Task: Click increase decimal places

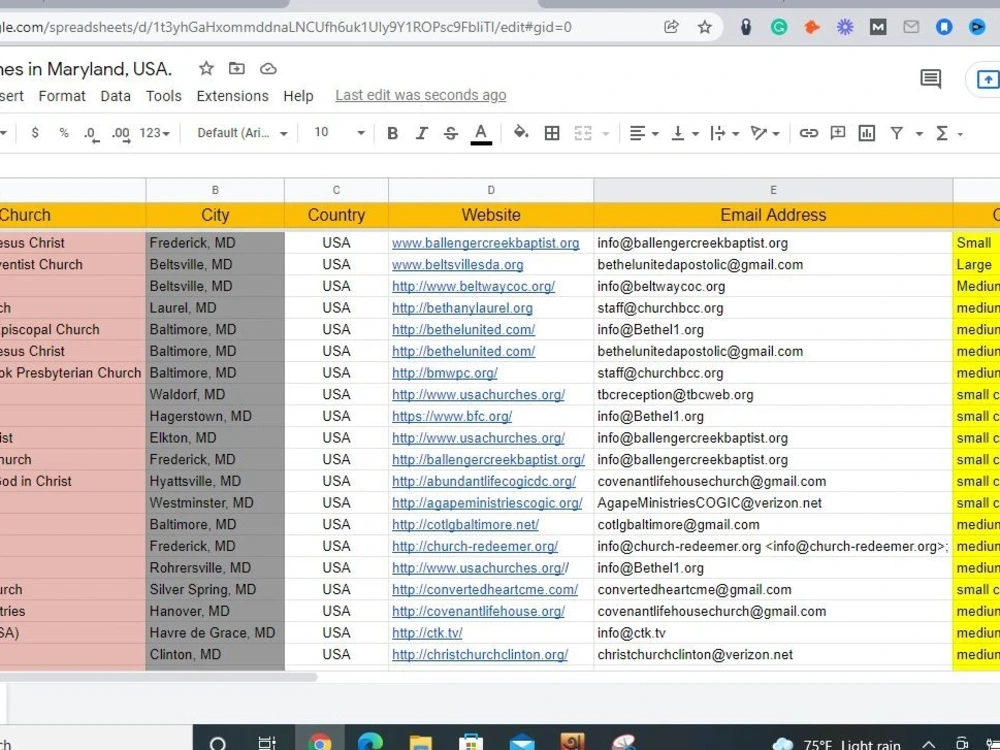Action: 121,134
